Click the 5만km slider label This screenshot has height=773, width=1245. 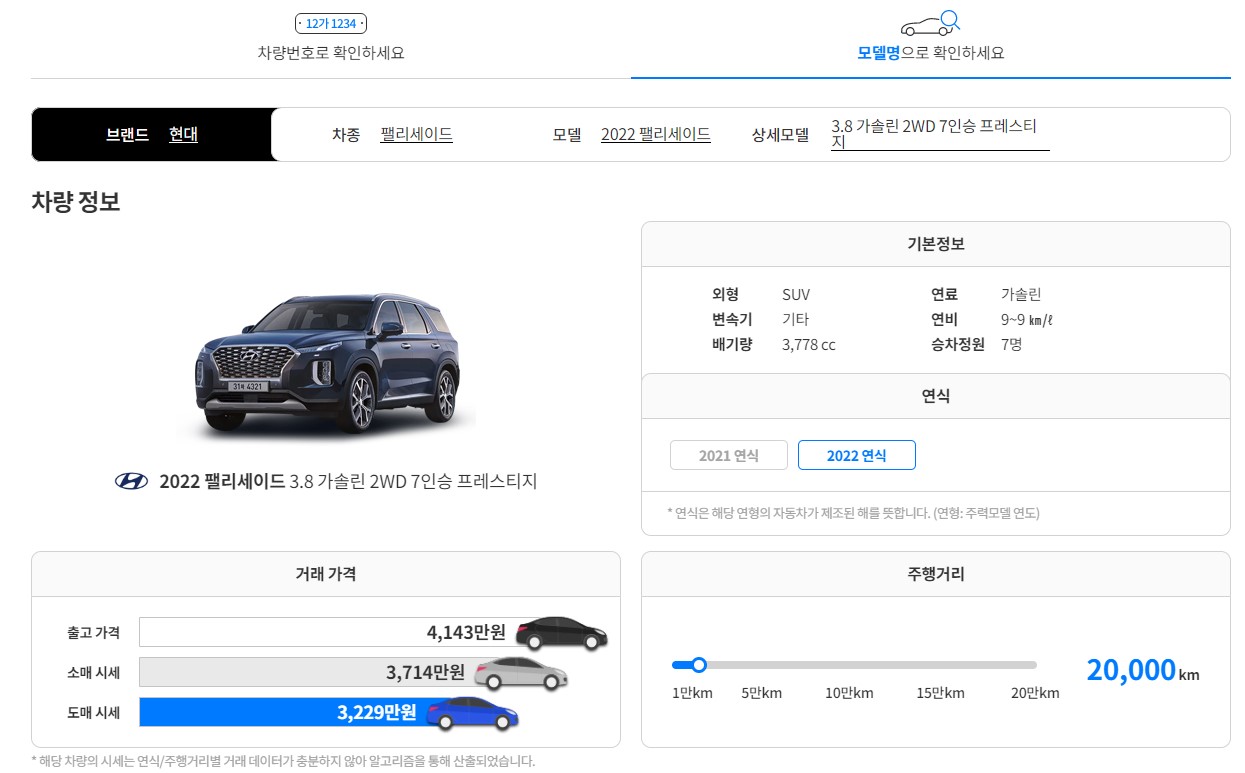pyautogui.click(x=761, y=693)
